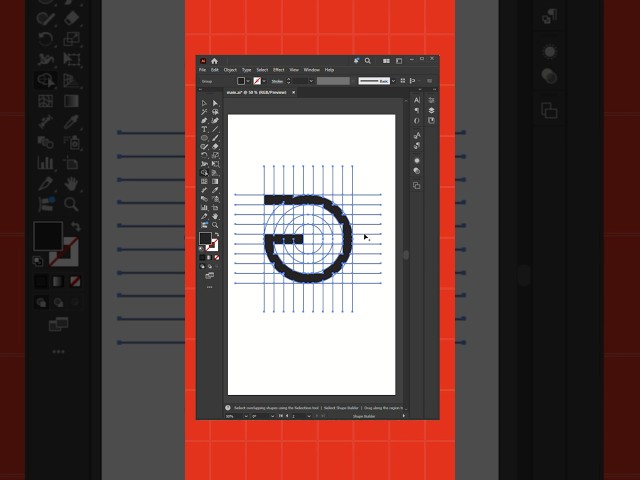This screenshot has width=640, height=480.
Task: Select the Hand tool
Action: [x=215, y=216]
